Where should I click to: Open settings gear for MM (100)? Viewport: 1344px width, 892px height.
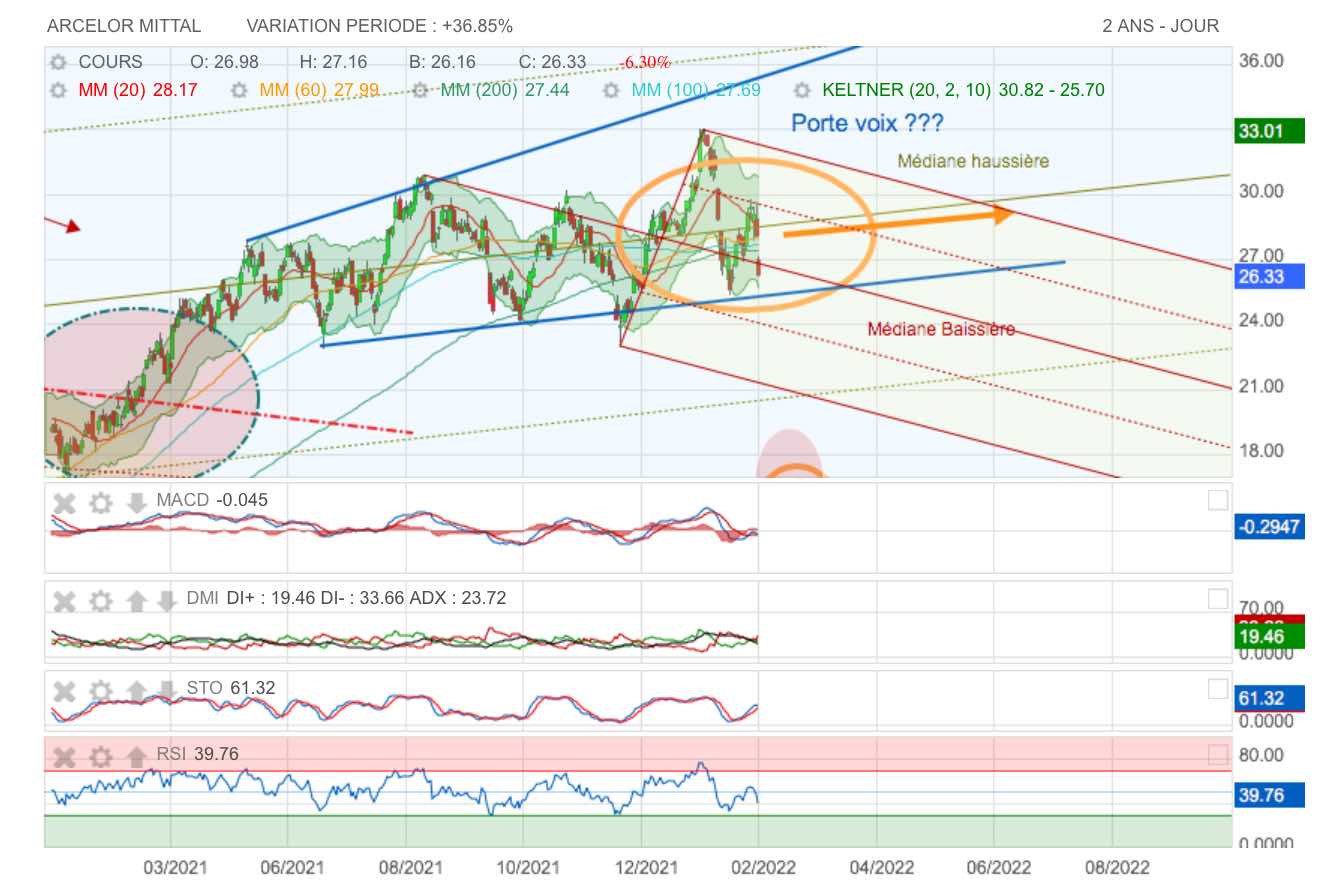click(x=613, y=90)
